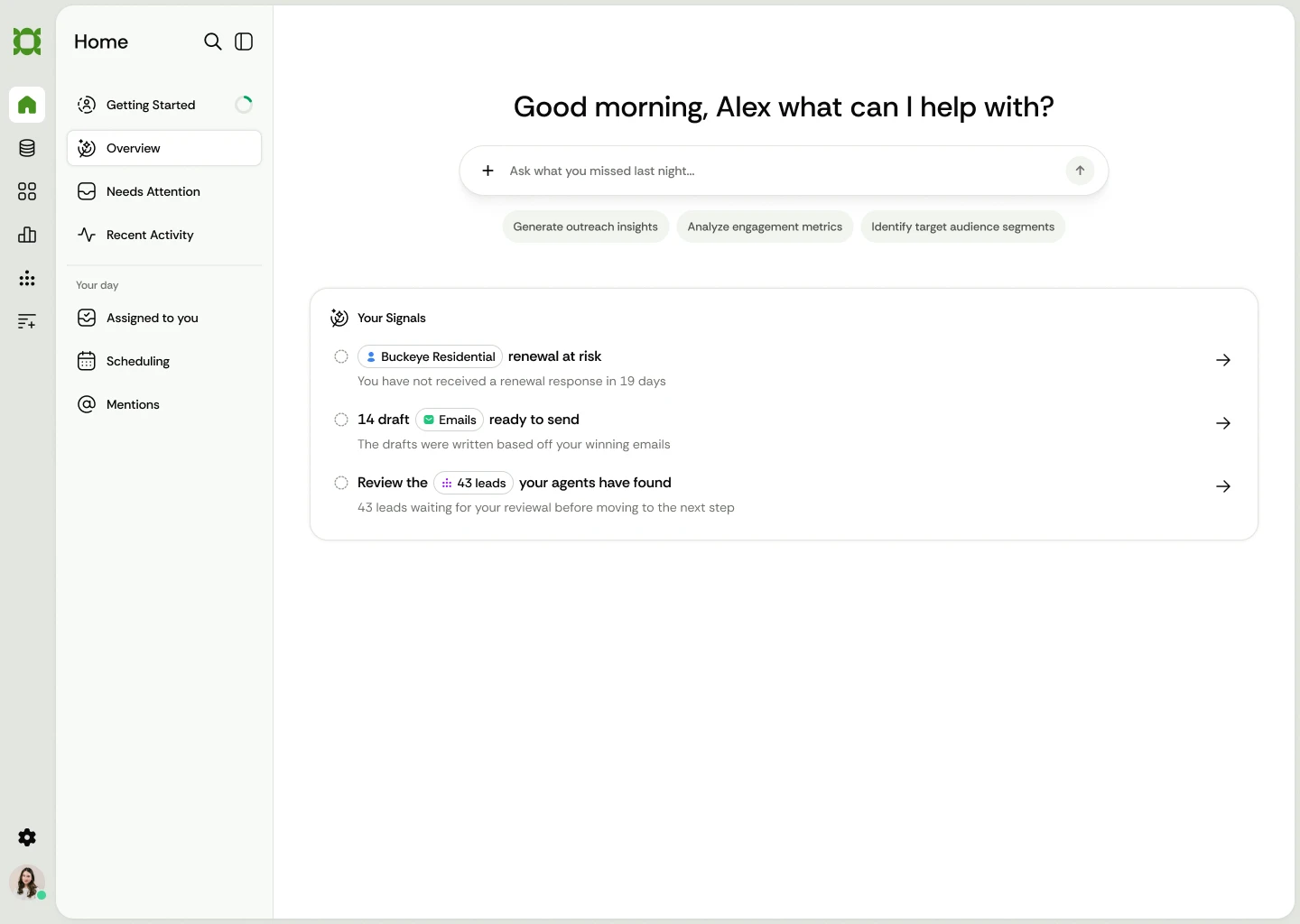The image size is (1300, 924).
Task: Mark the 14 draft Emails signal done
Action: (x=341, y=420)
